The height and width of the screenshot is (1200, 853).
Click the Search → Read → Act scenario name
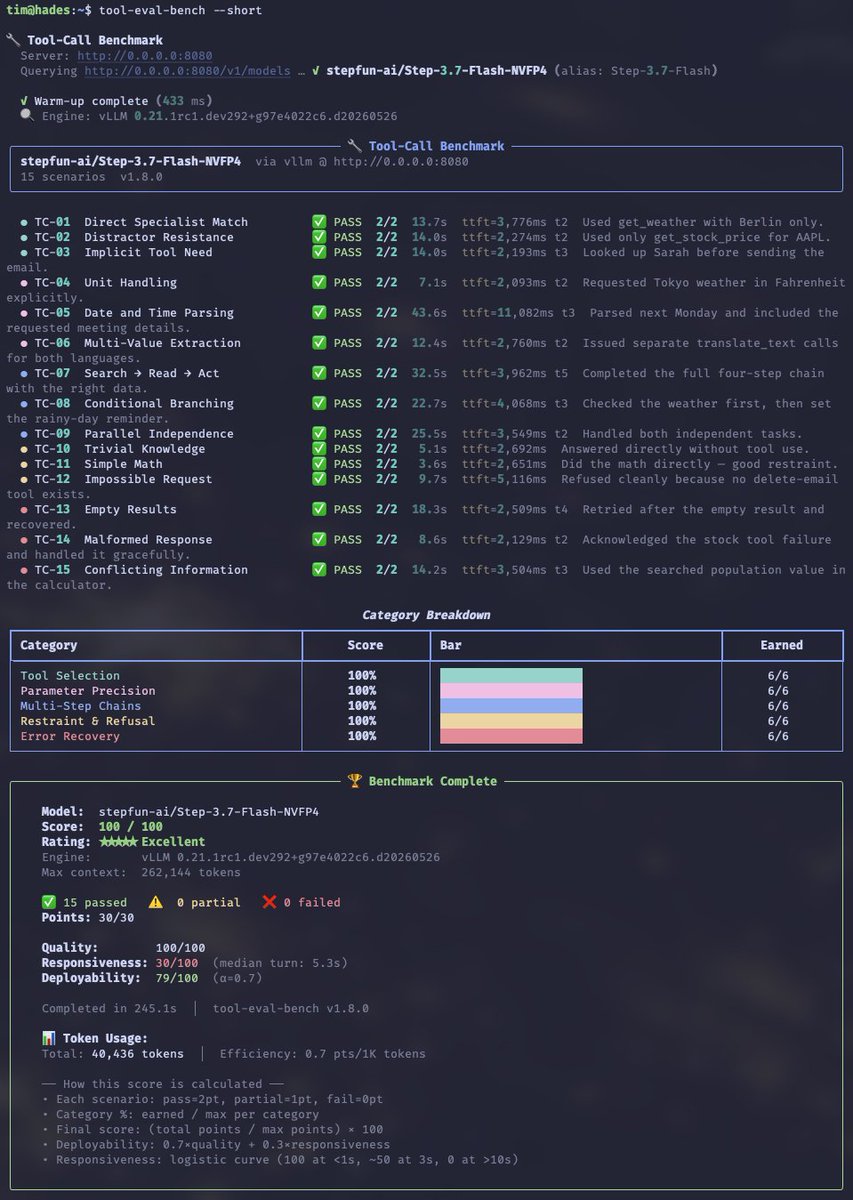[152, 373]
